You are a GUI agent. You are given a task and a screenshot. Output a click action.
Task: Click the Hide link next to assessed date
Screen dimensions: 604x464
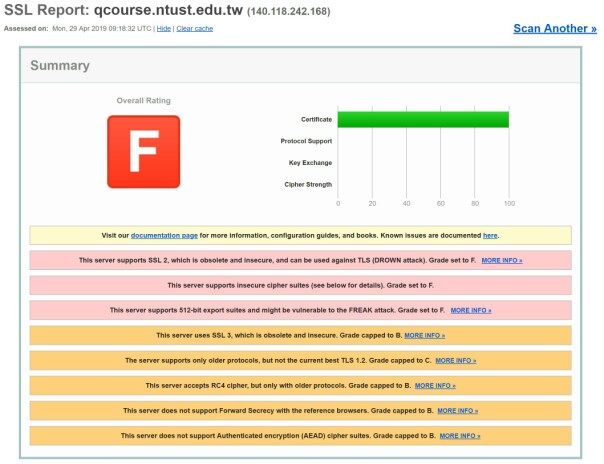click(x=164, y=28)
